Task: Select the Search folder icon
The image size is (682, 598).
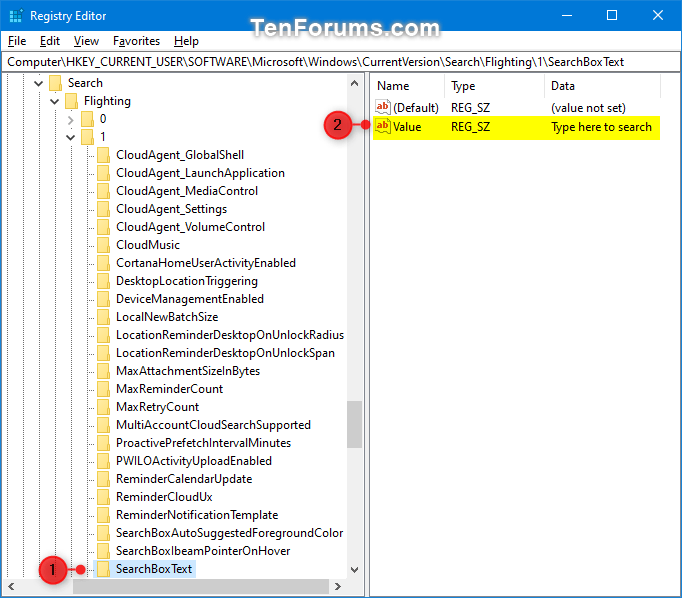Action: 55,83
